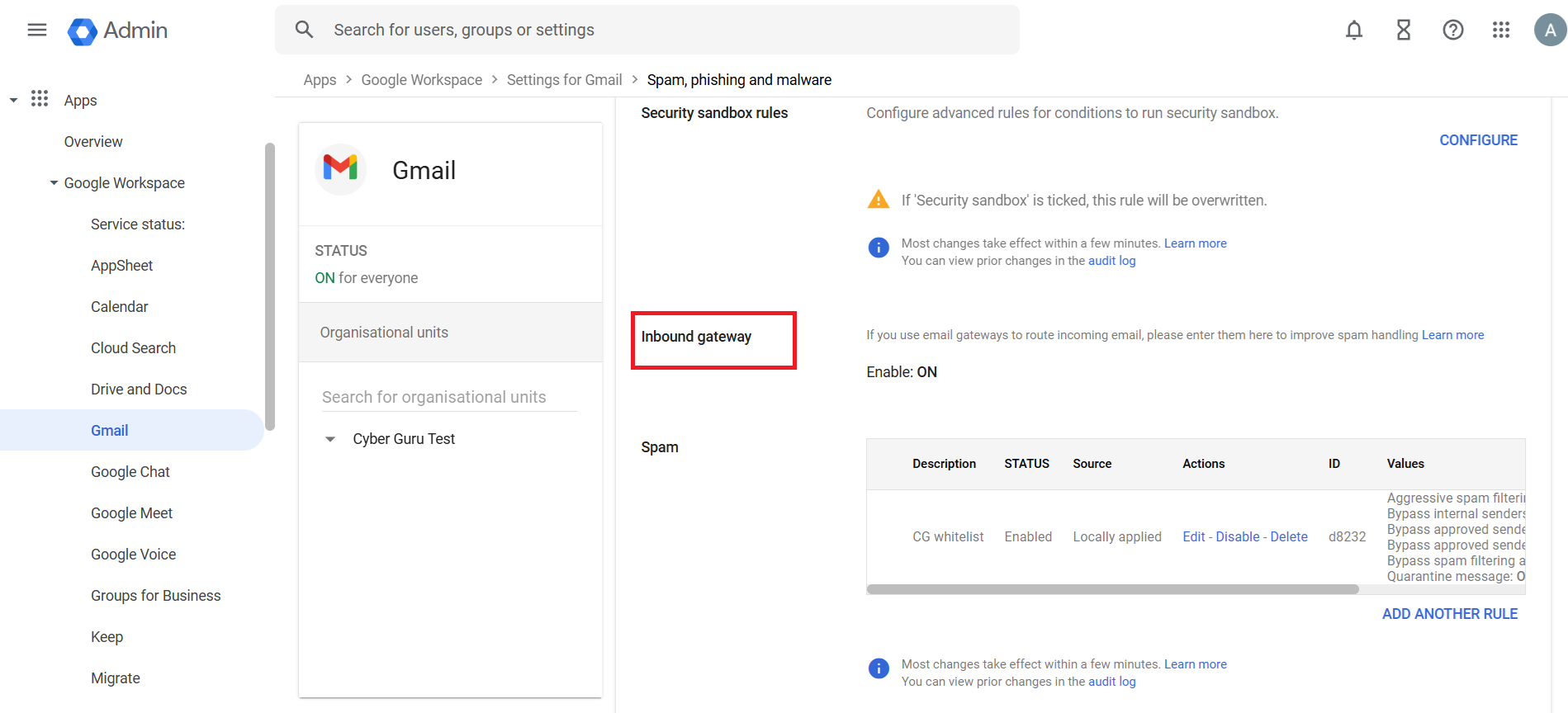The width and height of the screenshot is (1568, 713).
Task: Click the info icon under sandbox rules
Action: pyautogui.click(x=879, y=248)
